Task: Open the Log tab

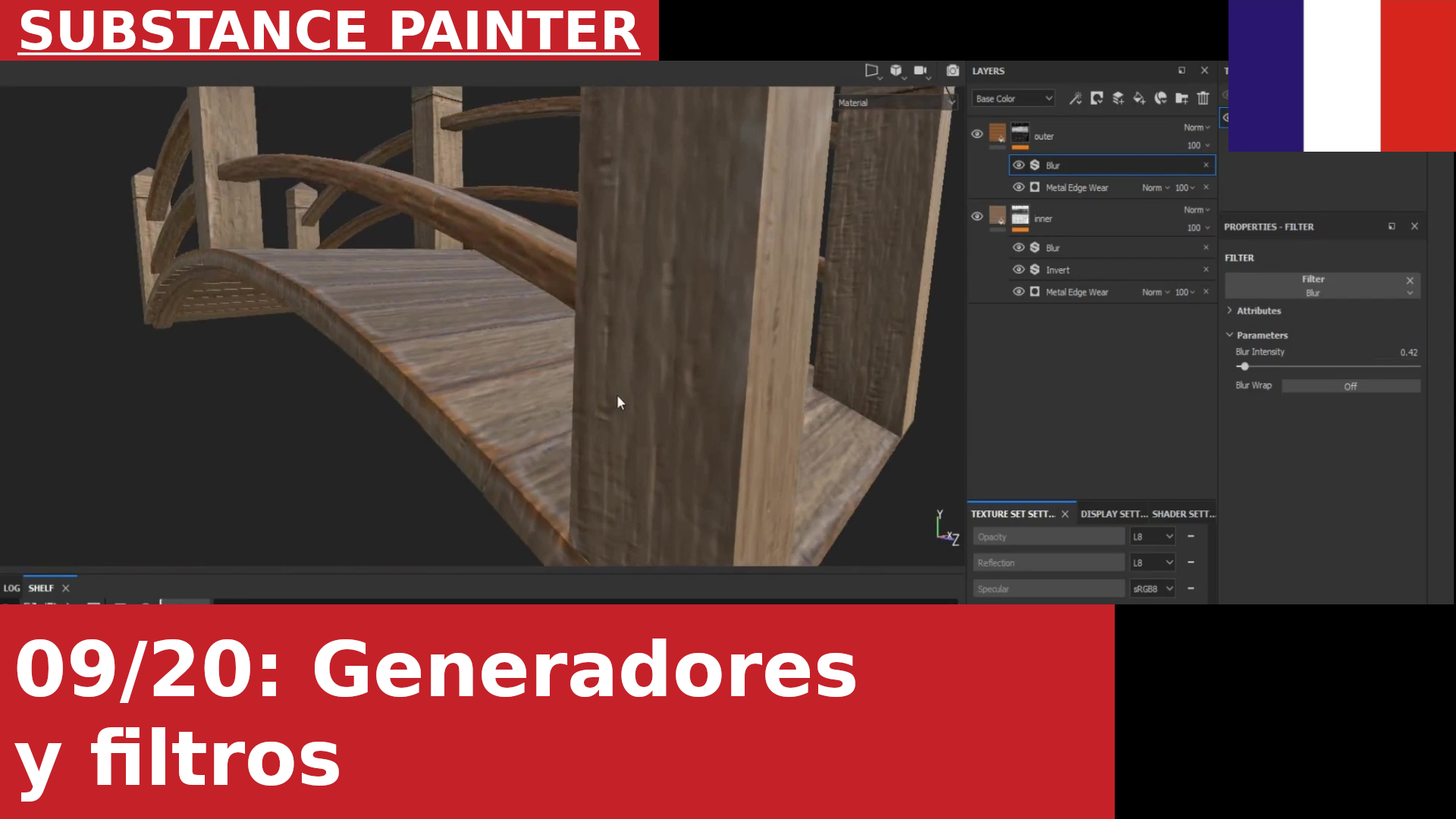Action: [x=11, y=588]
